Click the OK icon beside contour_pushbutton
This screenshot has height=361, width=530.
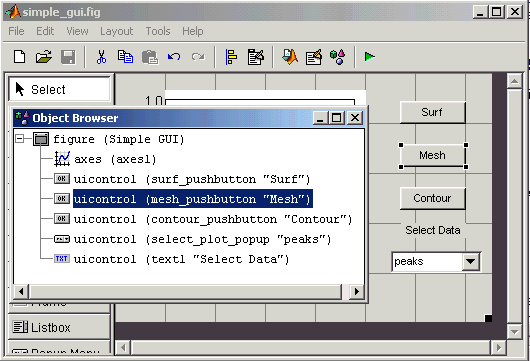62,219
